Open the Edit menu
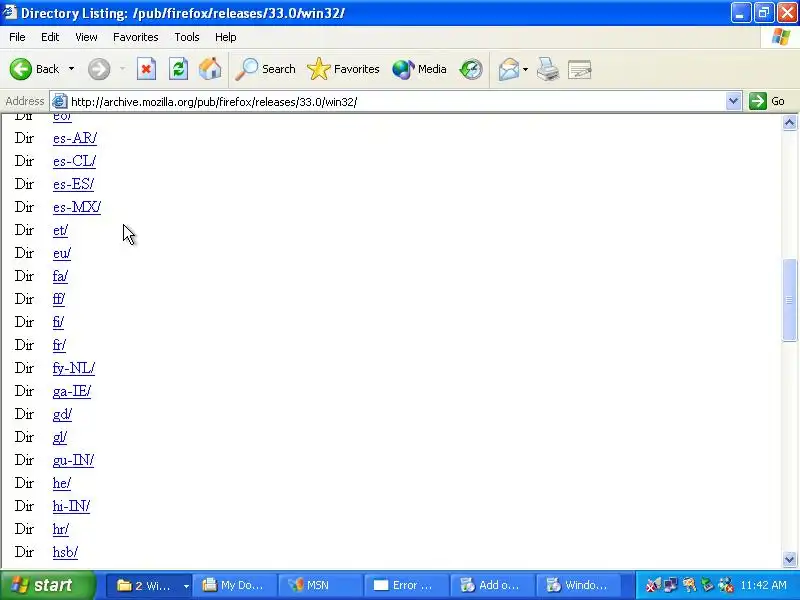Screen dimensions: 800x600 pyautogui.click(x=50, y=37)
